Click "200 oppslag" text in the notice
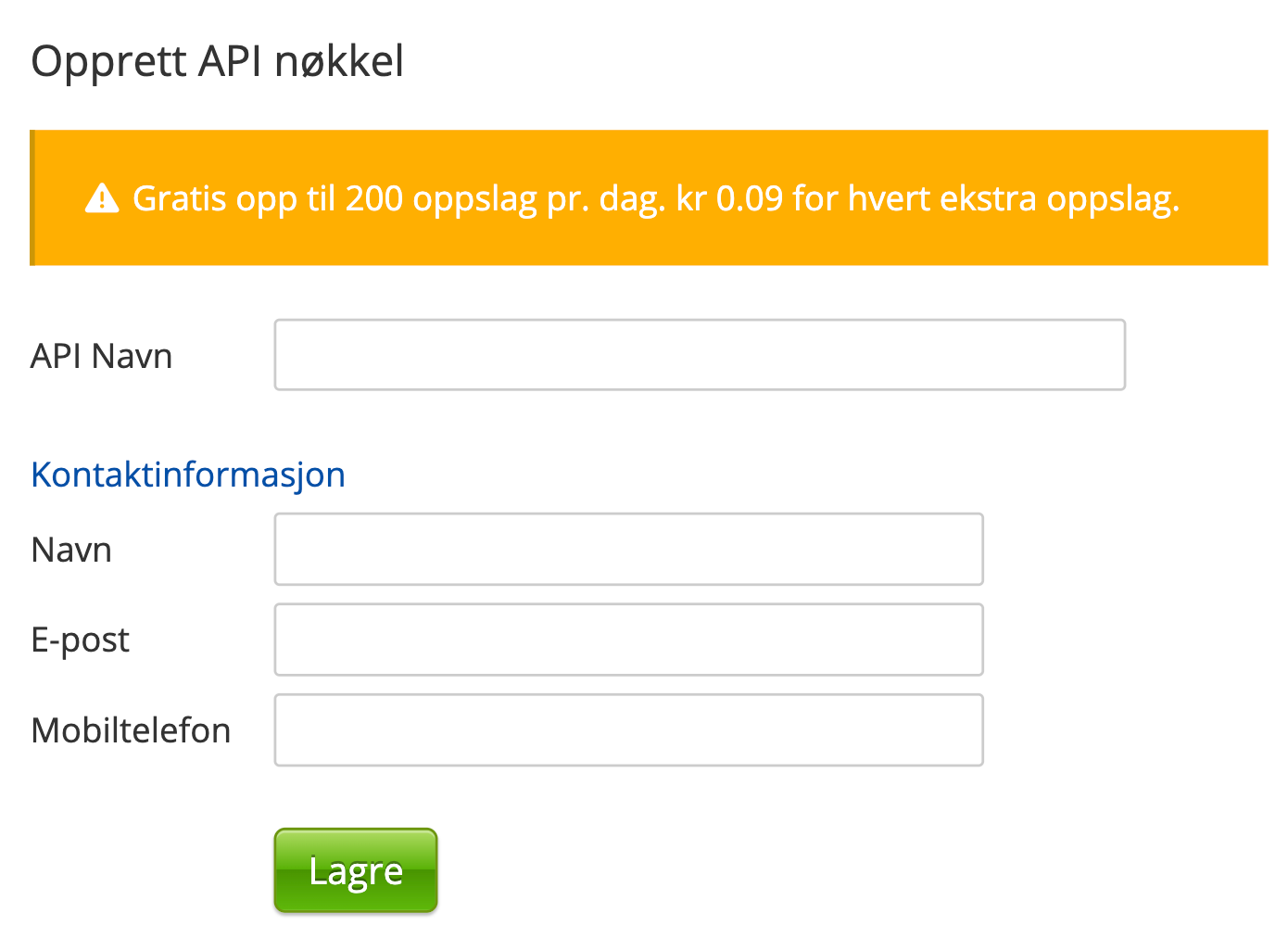Viewport: 1288px width, 938px height. (441, 199)
